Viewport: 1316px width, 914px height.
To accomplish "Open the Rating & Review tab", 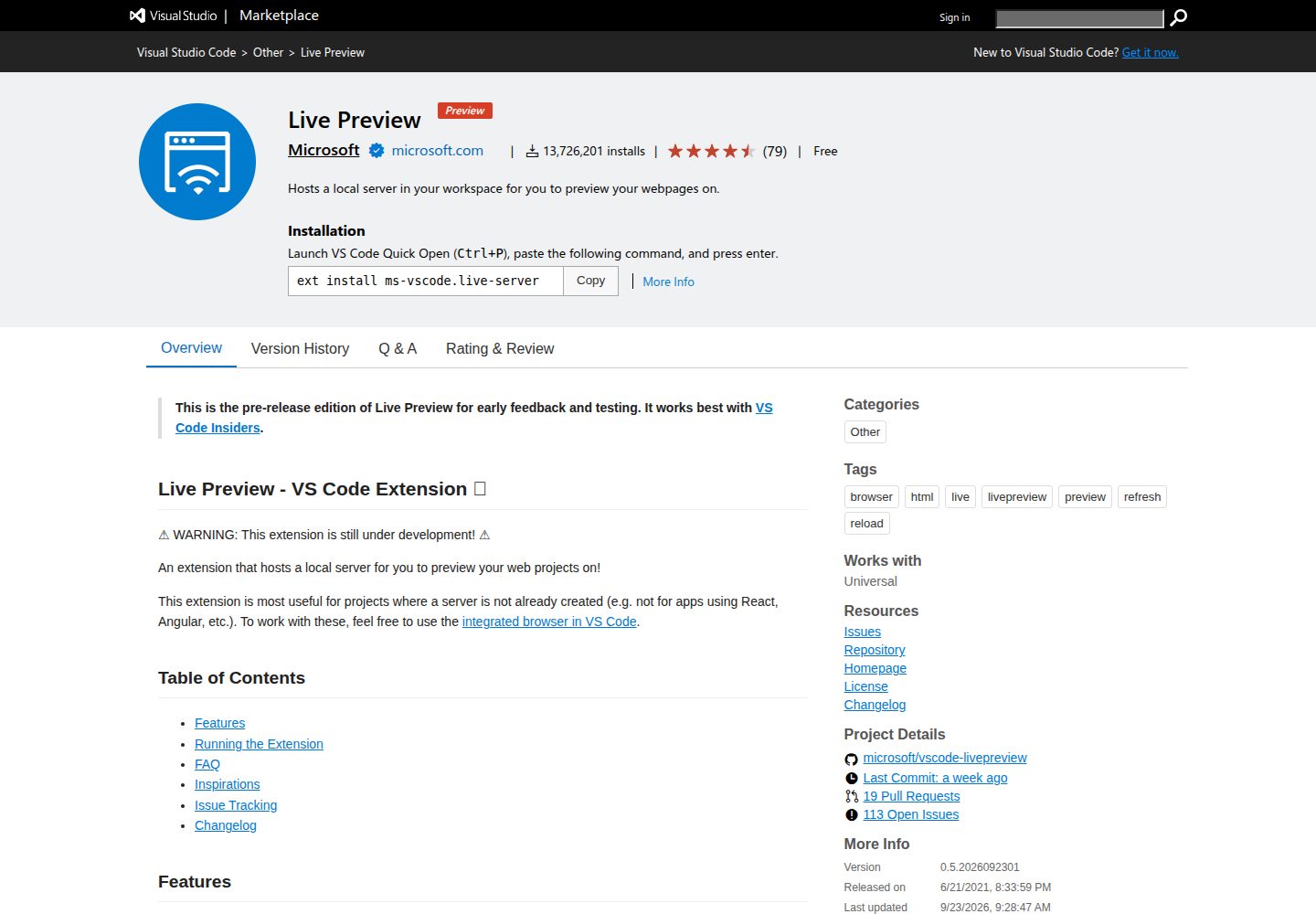I will [x=500, y=348].
